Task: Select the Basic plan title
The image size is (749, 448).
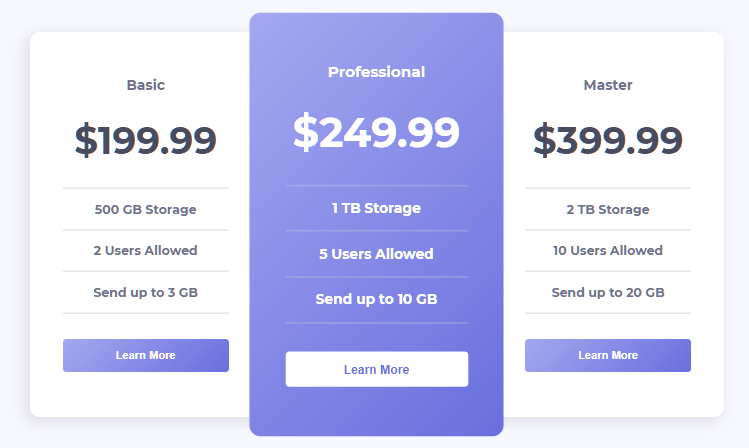Action: pos(146,85)
